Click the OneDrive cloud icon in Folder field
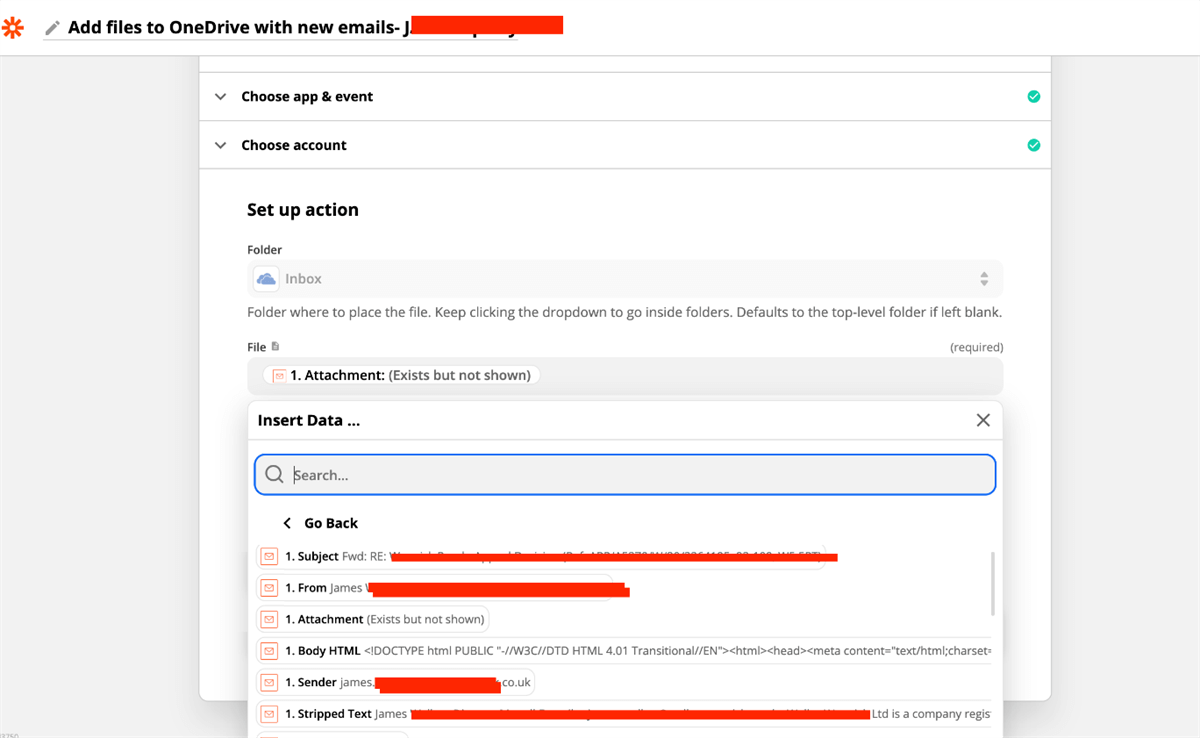The width and height of the screenshot is (1200, 738). pyautogui.click(x=266, y=279)
